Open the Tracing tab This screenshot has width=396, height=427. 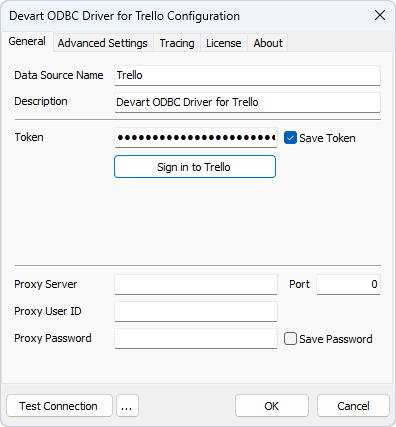pos(177,43)
